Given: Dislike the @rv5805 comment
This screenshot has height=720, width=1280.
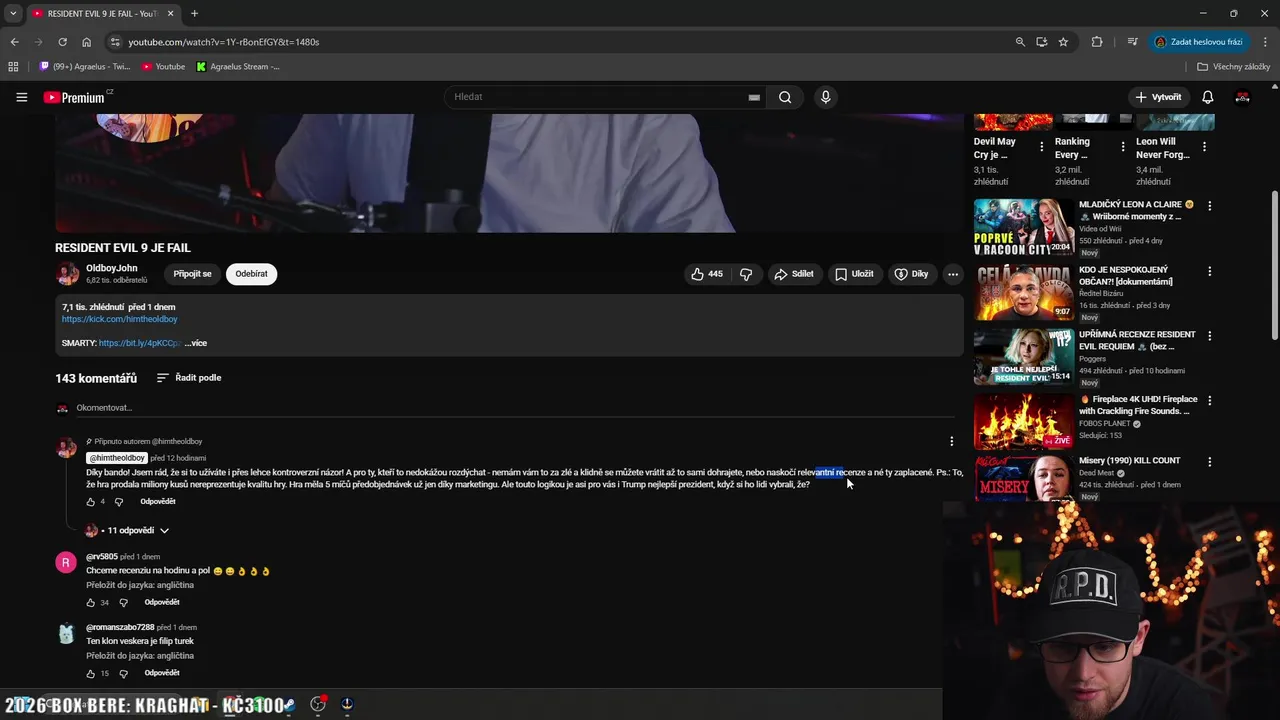Looking at the screenshot, I should point(123,603).
